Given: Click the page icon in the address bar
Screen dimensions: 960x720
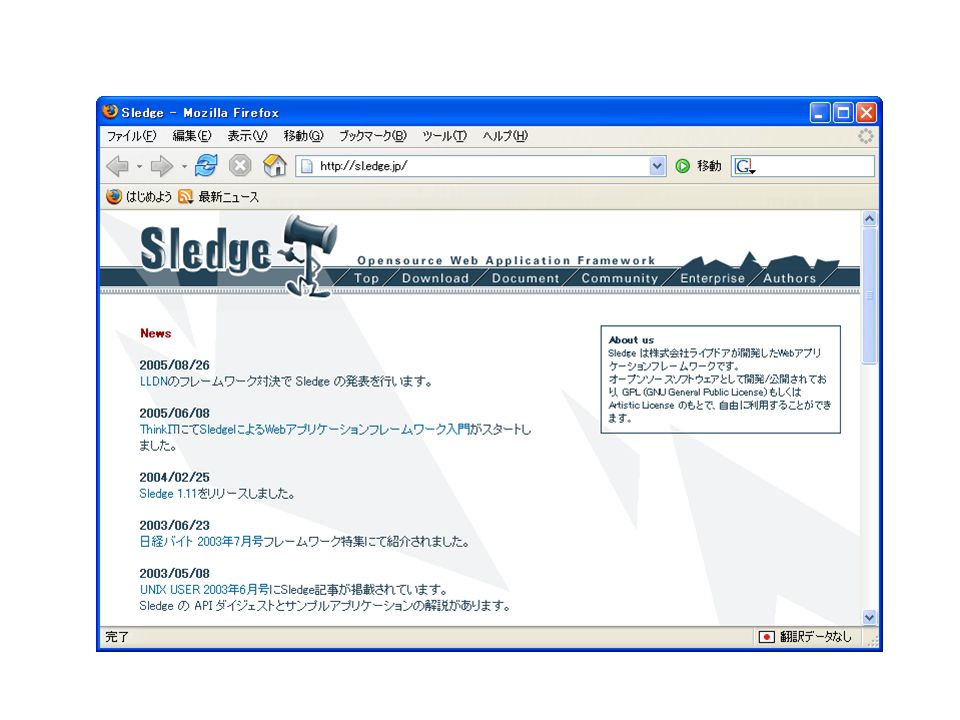Looking at the screenshot, I should click(307, 166).
